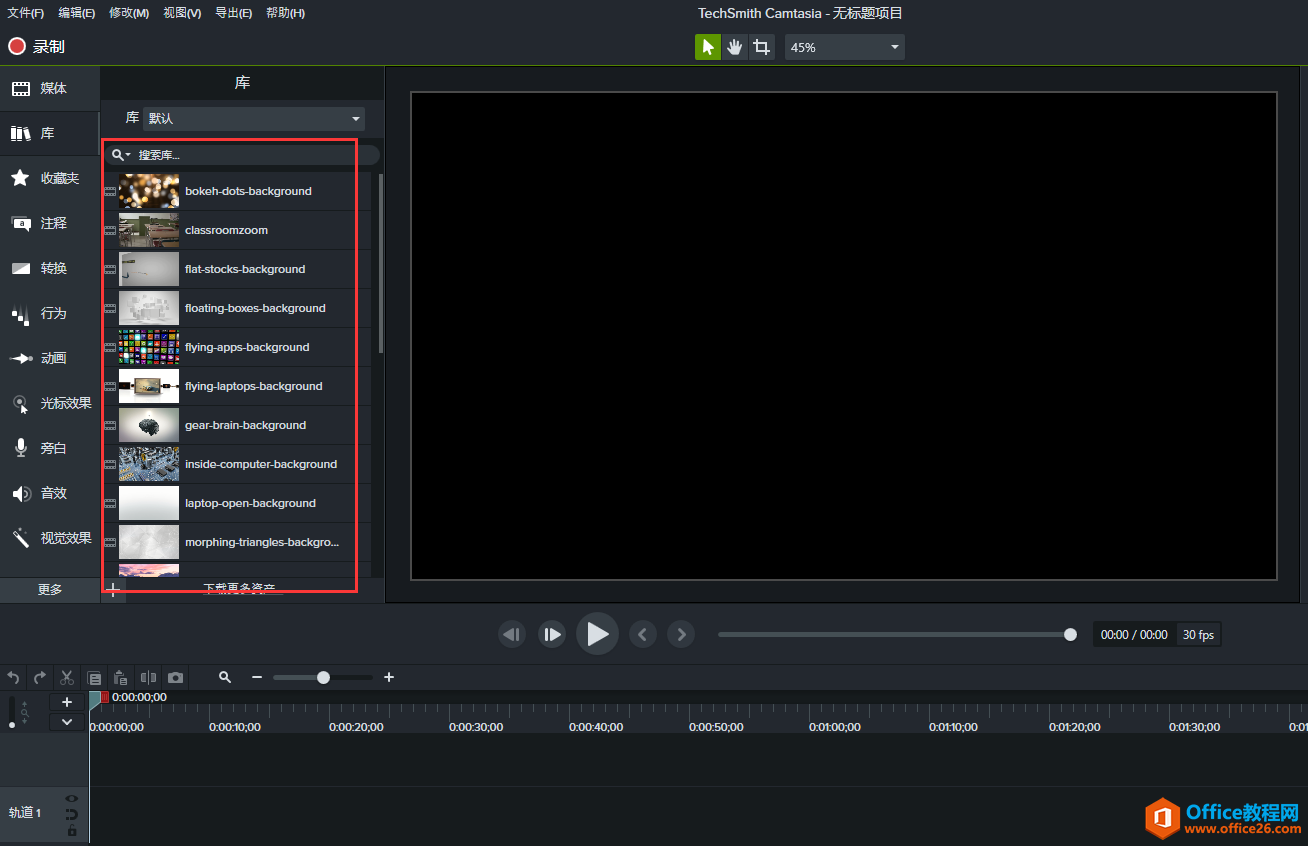Select inside-computer-background asset
Screen dimensions: 1308x846
pos(236,464)
